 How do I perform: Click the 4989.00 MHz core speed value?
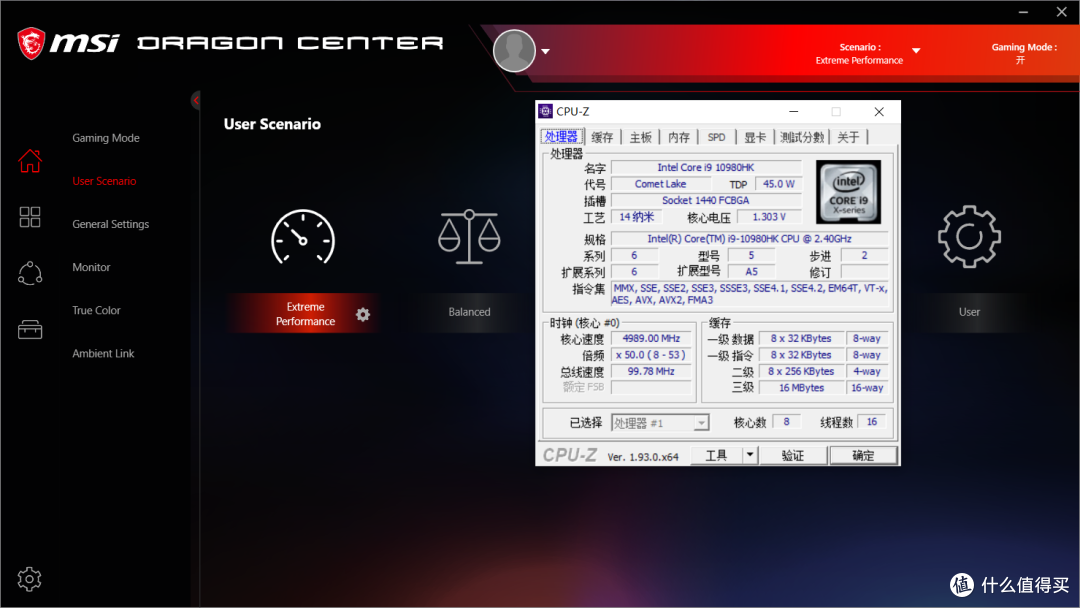pos(652,338)
